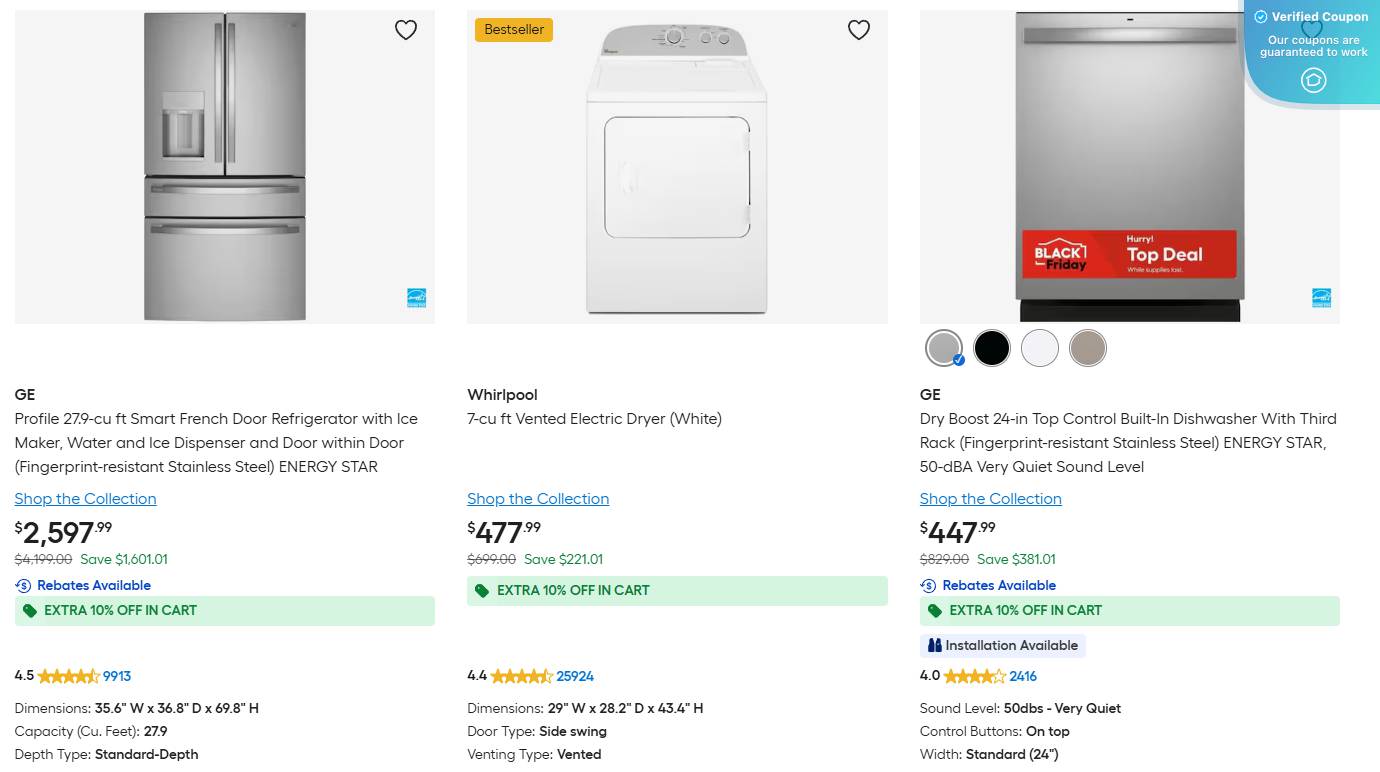Open the 9913 reviews for the refrigerator
The height and width of the screenshot is (772, 1380).
coord(117,677)
